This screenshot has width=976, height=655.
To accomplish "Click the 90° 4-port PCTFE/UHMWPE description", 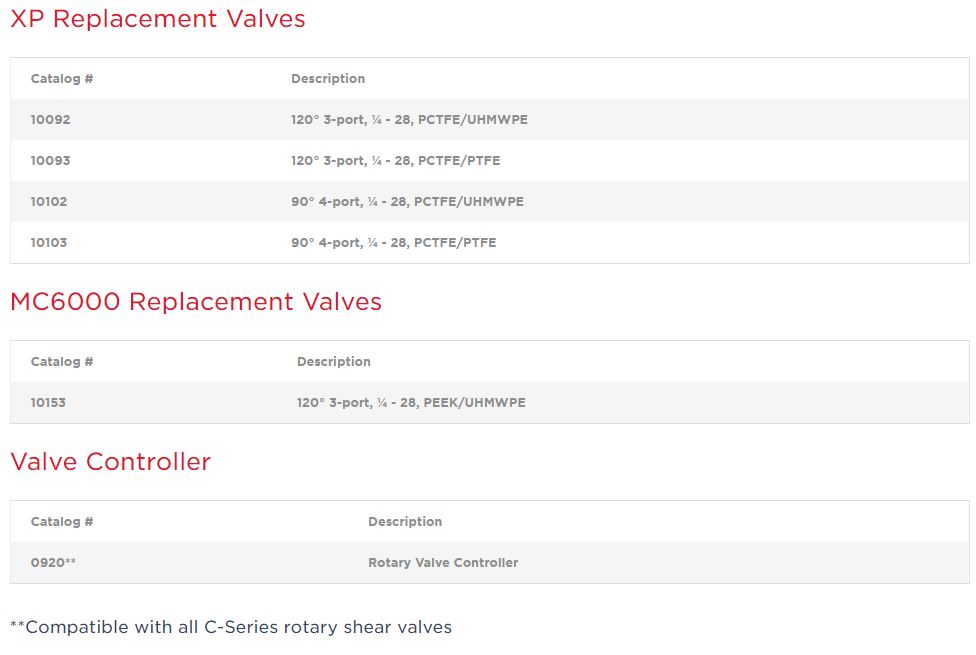I will (407, 202).
